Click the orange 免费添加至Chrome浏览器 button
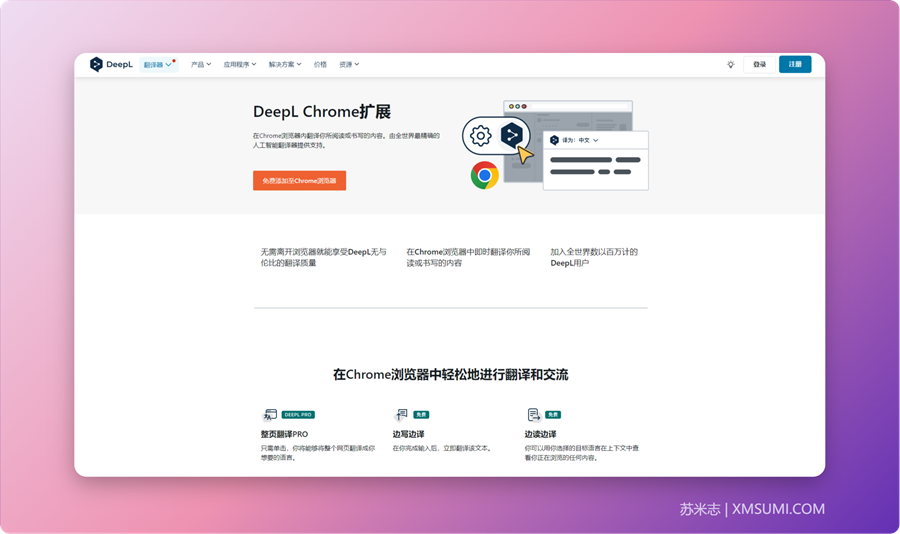 coord(299,181)
